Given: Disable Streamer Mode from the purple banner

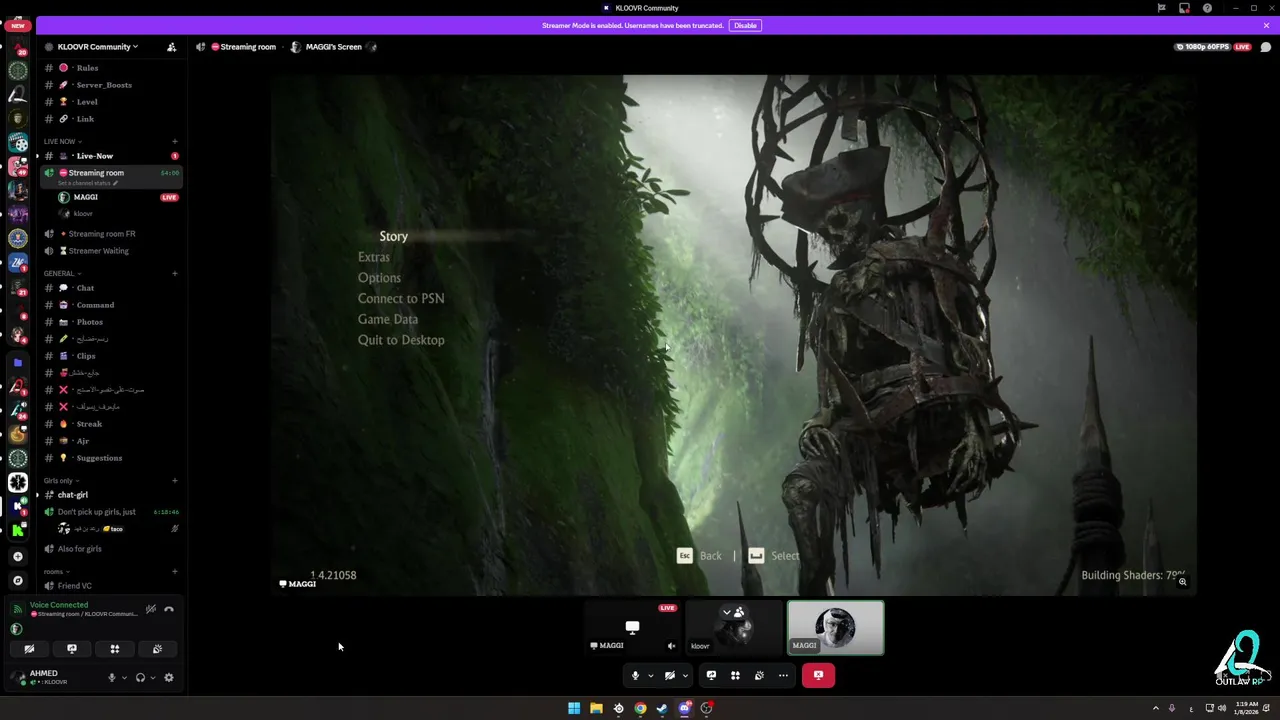Looking at the screenshot, I should pos(745,25).
